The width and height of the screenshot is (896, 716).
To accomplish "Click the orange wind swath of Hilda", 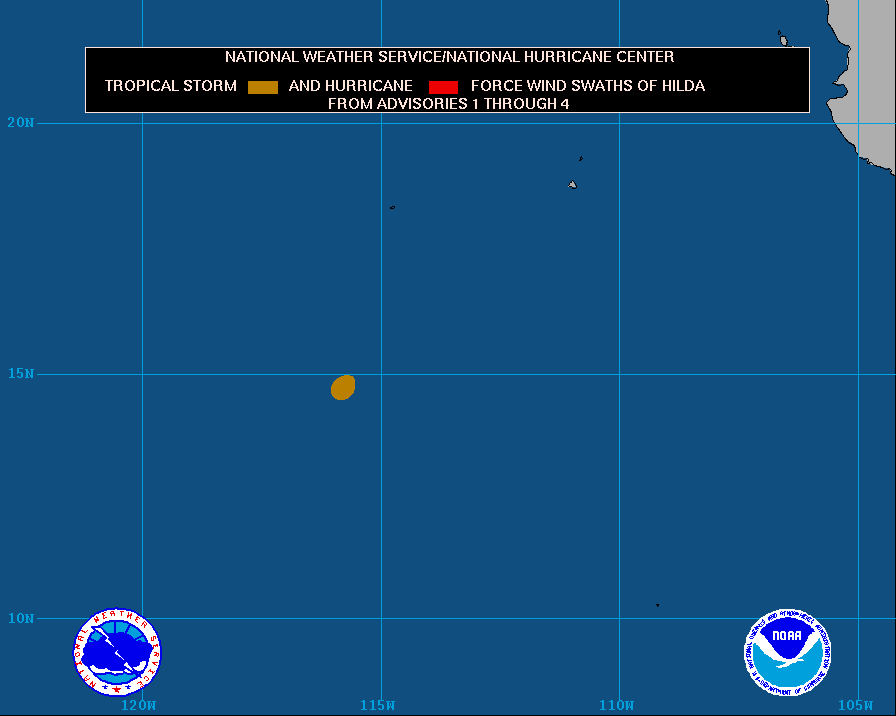I will pos(343,387).
